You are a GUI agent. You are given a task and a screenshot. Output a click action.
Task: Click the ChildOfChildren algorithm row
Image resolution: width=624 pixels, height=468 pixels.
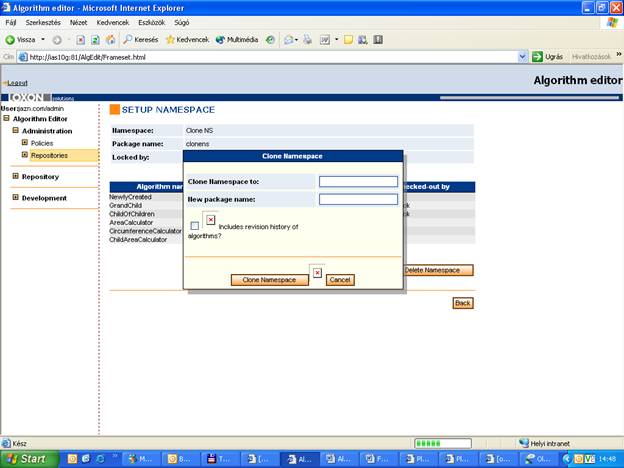(x=132, y=214)
